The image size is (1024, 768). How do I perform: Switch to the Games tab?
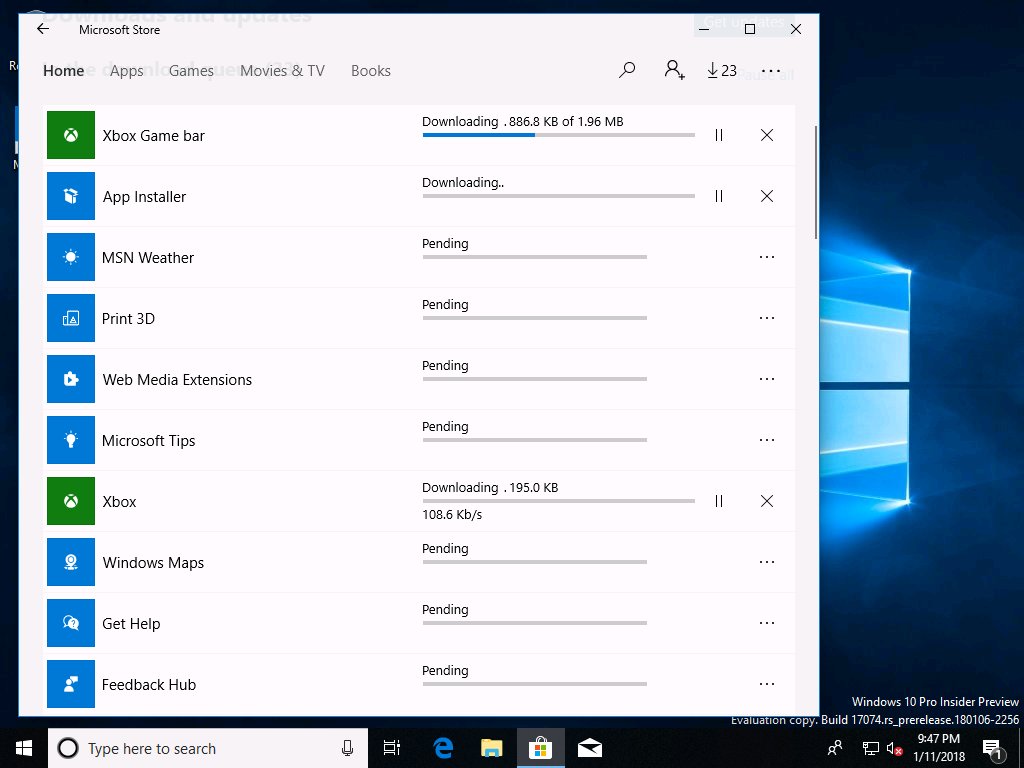pyautogui.click(x=191, y=71)
